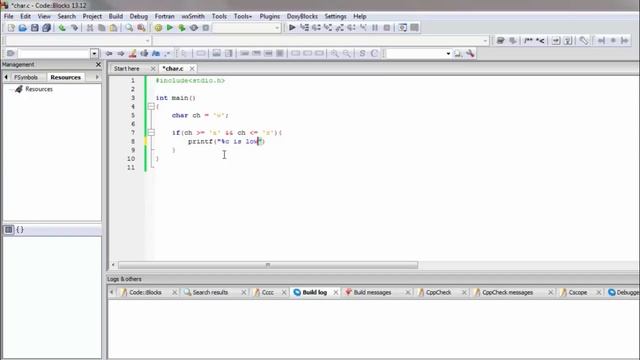Open the Plugins menu

tap(270, 16)
